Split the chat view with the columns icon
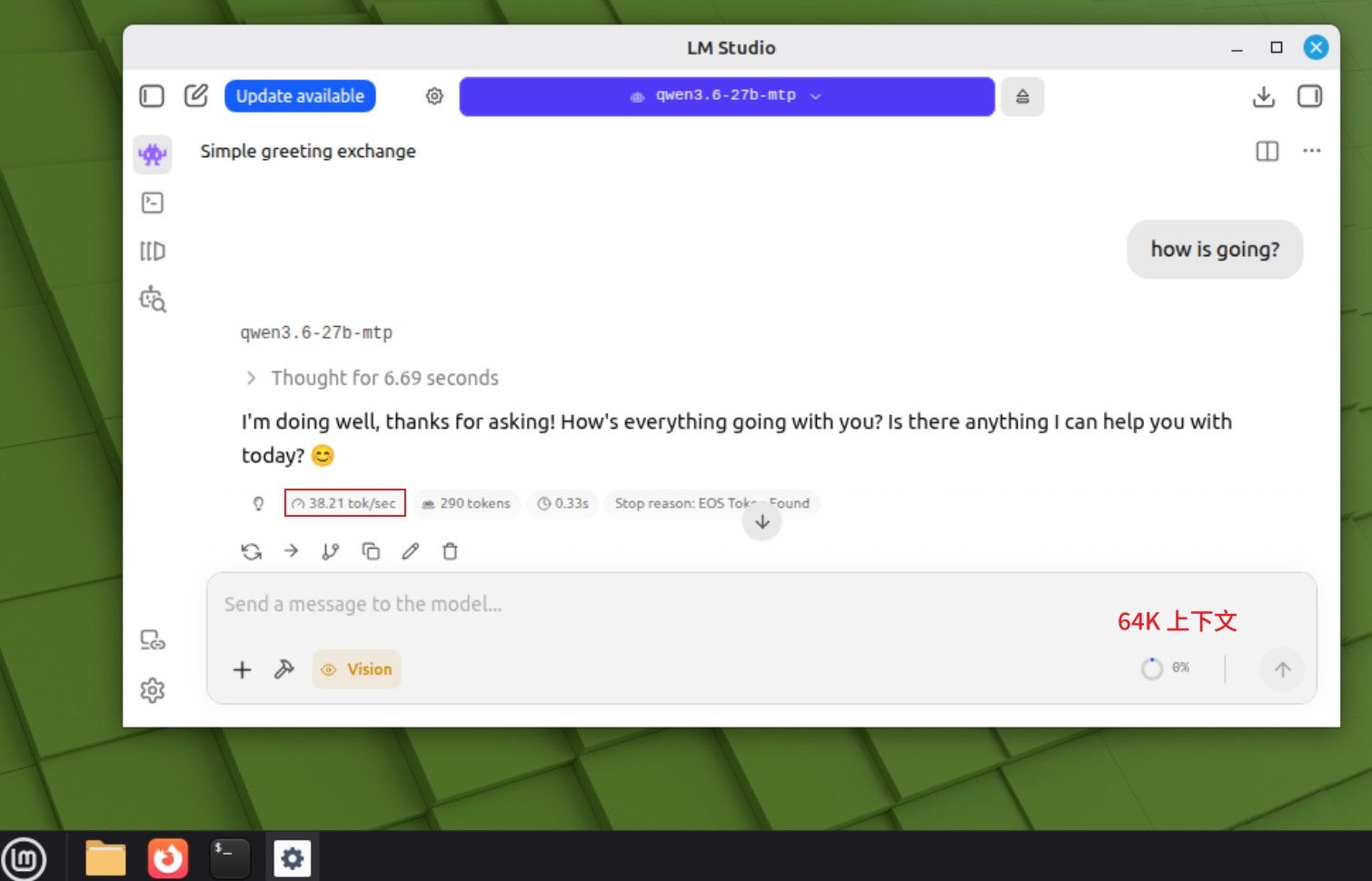Screen dimensions: 1372x881 (x=1267, y=151)
